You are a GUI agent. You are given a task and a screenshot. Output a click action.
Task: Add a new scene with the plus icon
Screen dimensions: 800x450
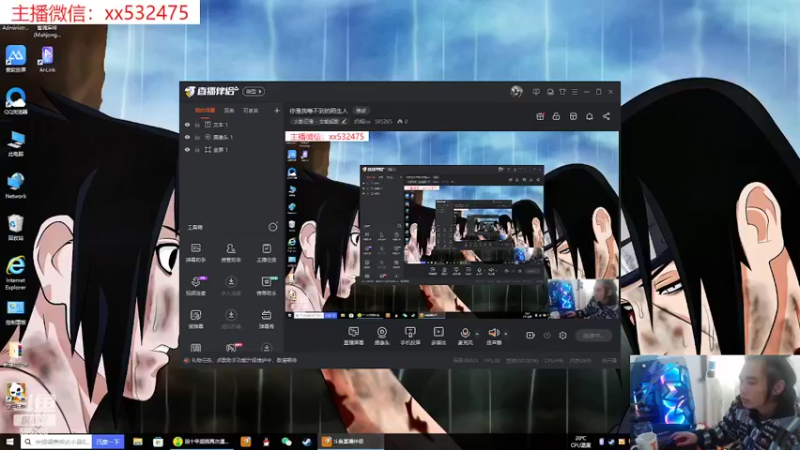[x=277, y=110]
